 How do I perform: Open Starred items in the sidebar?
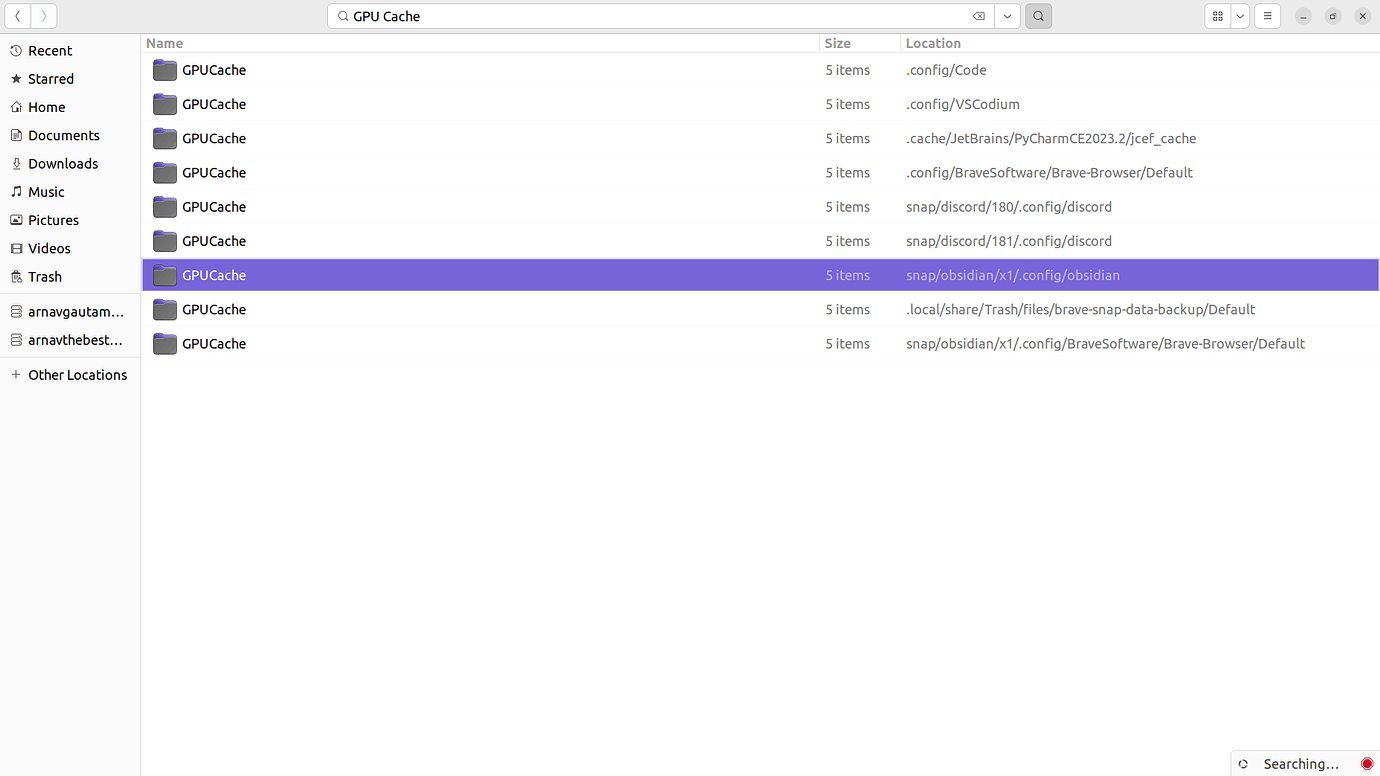tap(50, 78)
